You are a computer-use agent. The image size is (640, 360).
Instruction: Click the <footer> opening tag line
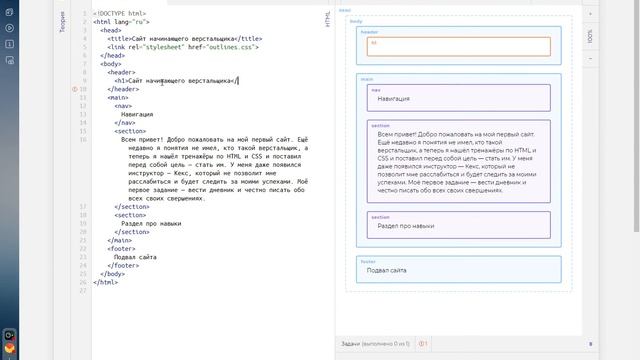click(x=121, y=249)
